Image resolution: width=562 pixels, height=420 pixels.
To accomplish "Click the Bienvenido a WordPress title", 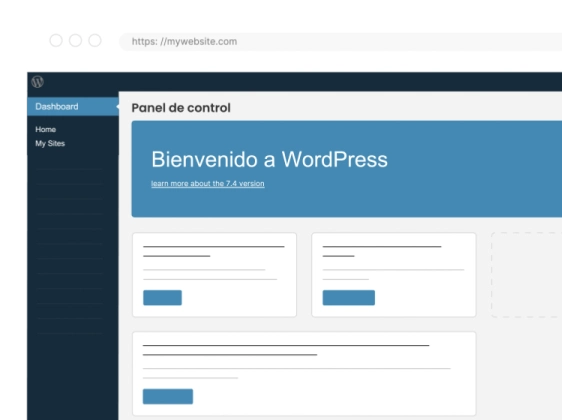I will [270, 159].
